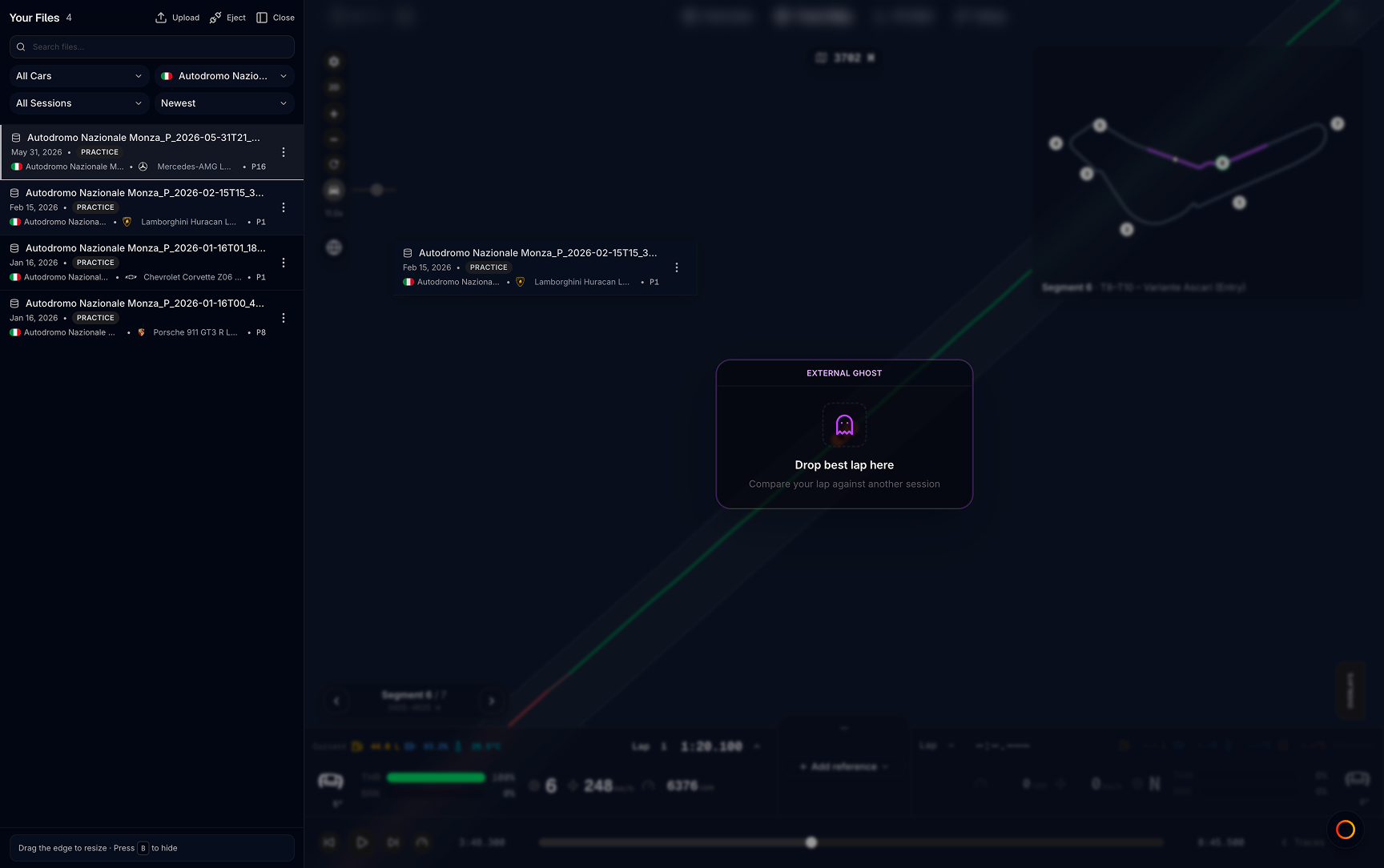Click the 'Your Files' panel heading
The height and width of the screenshot is (868, 1384).
34,18
